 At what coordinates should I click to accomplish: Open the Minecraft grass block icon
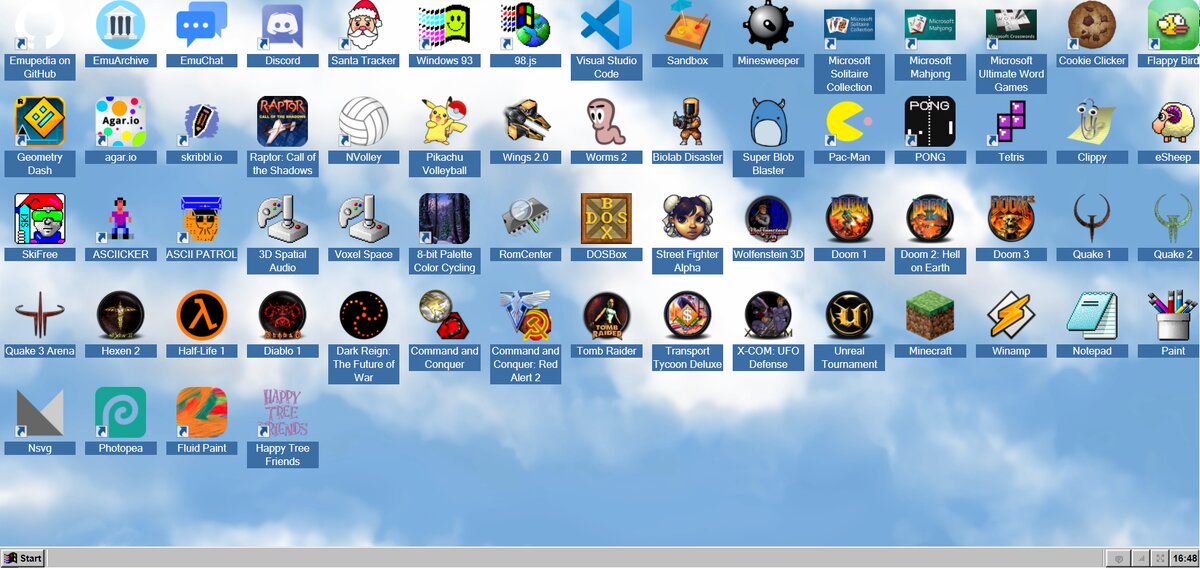[930, 315]
